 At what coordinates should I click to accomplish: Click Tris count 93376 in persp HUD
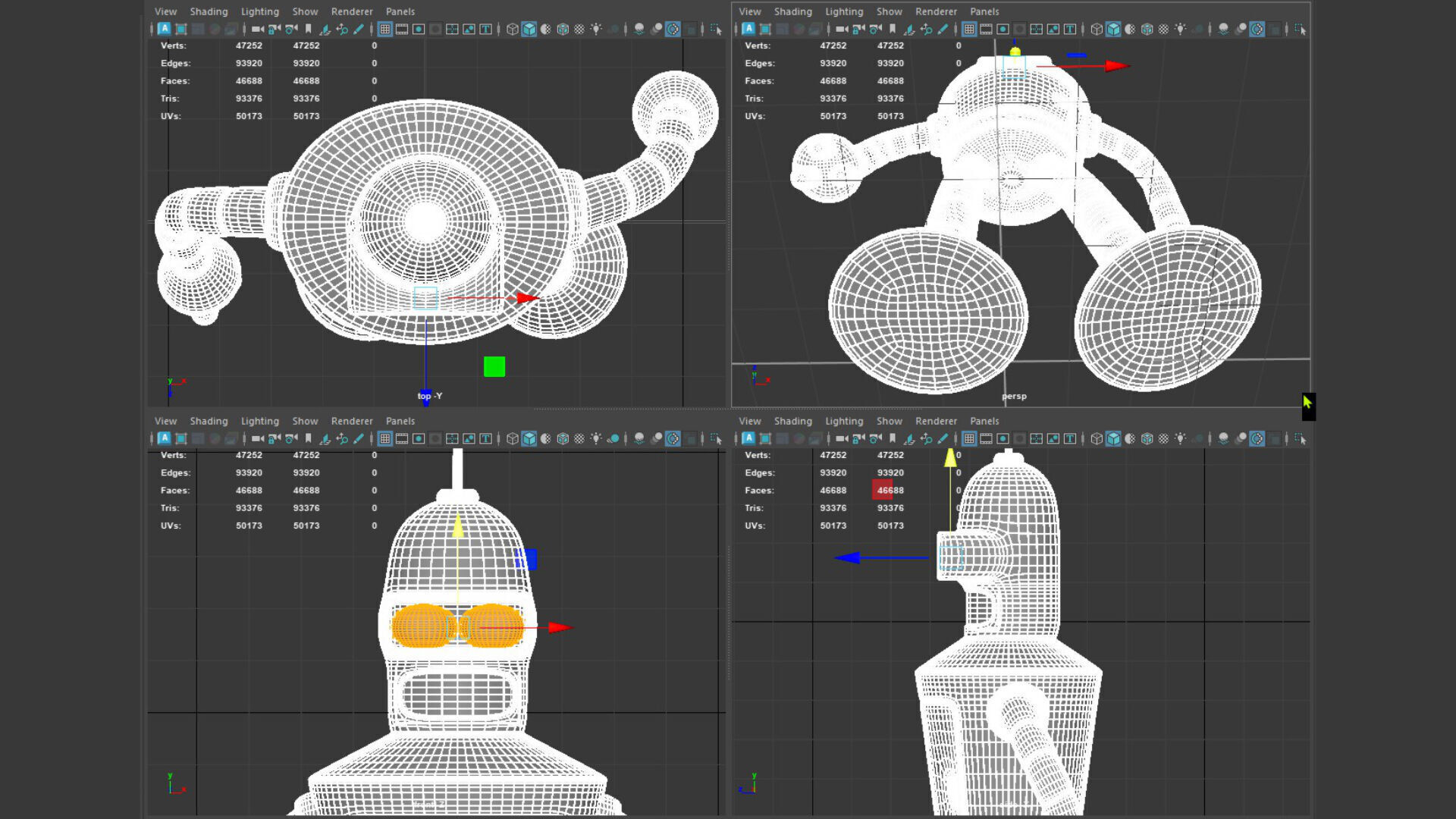pos(833,99)
